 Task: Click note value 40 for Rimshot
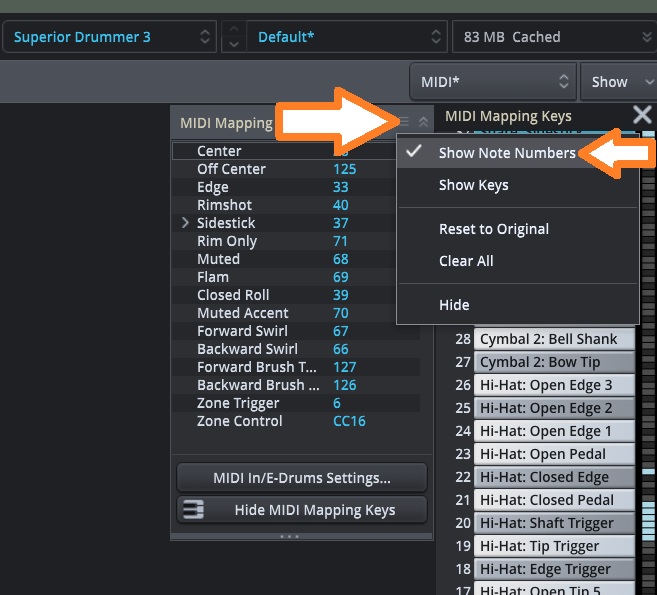tap(340, 205)
